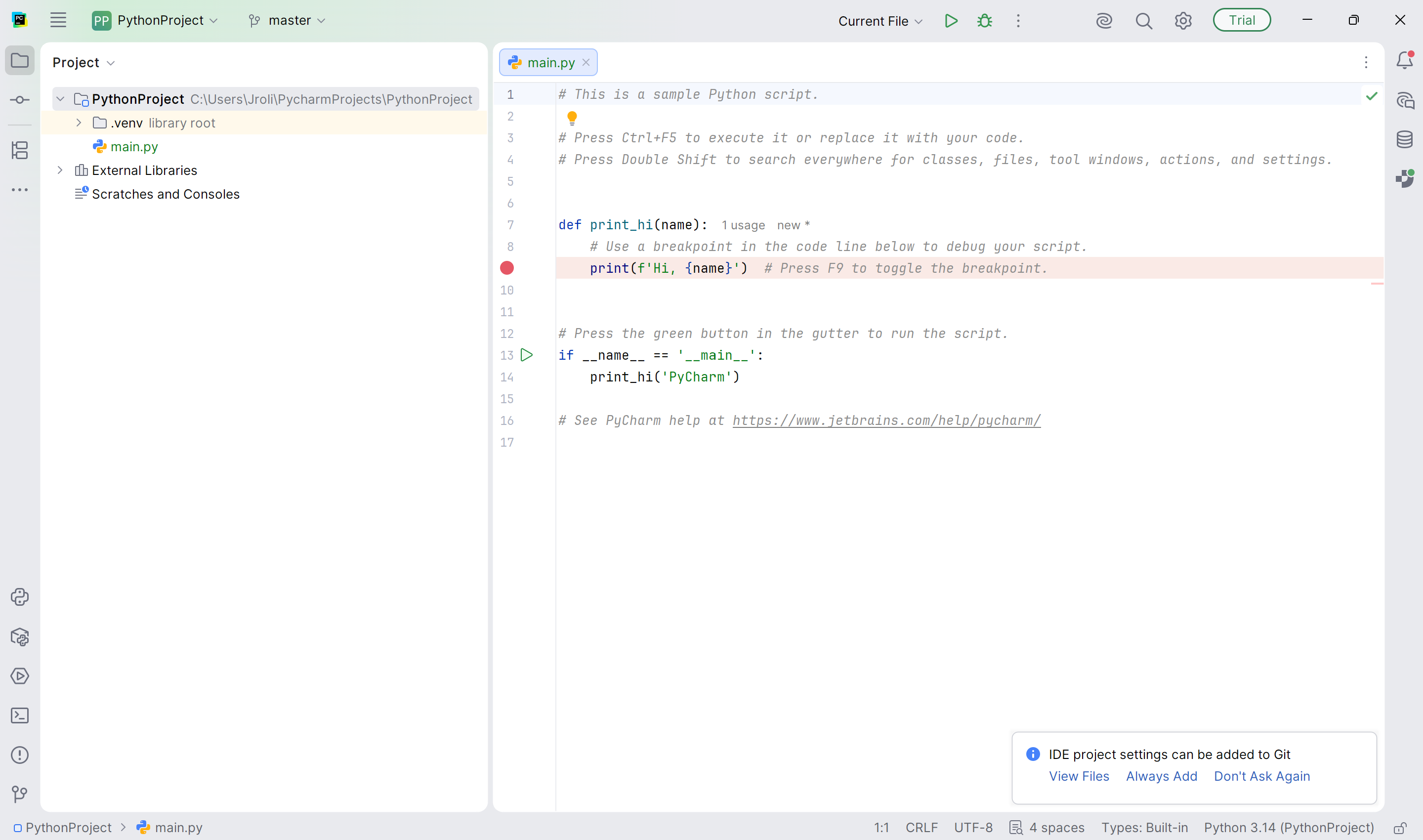1423x840 pixels.
Task: Open the master branch dropdown
Action: click(x=288, y=20)
